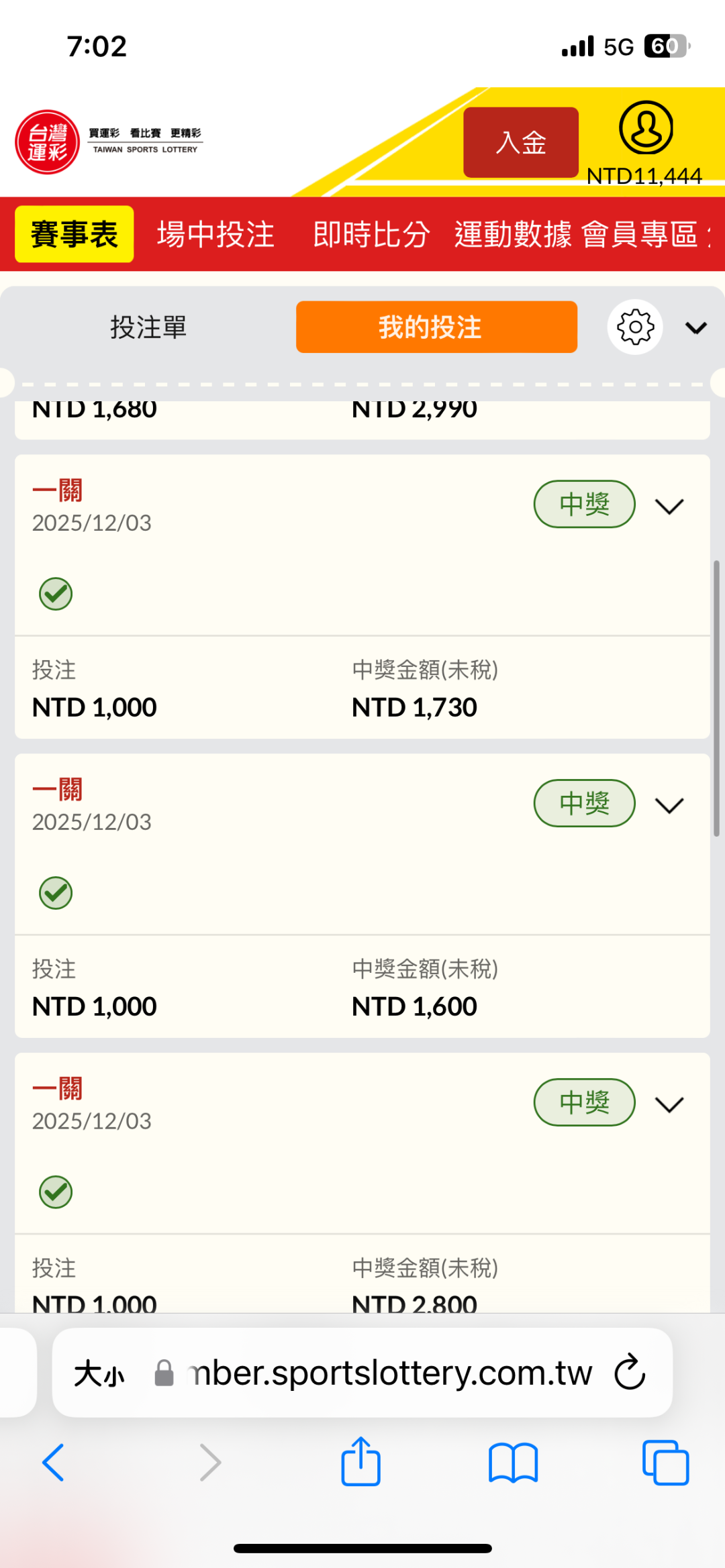Tap green checkmark on NTD 1,600 bet
This screenshot has width=725, height=1568.
pyautogui.click(x=56, y=893)
